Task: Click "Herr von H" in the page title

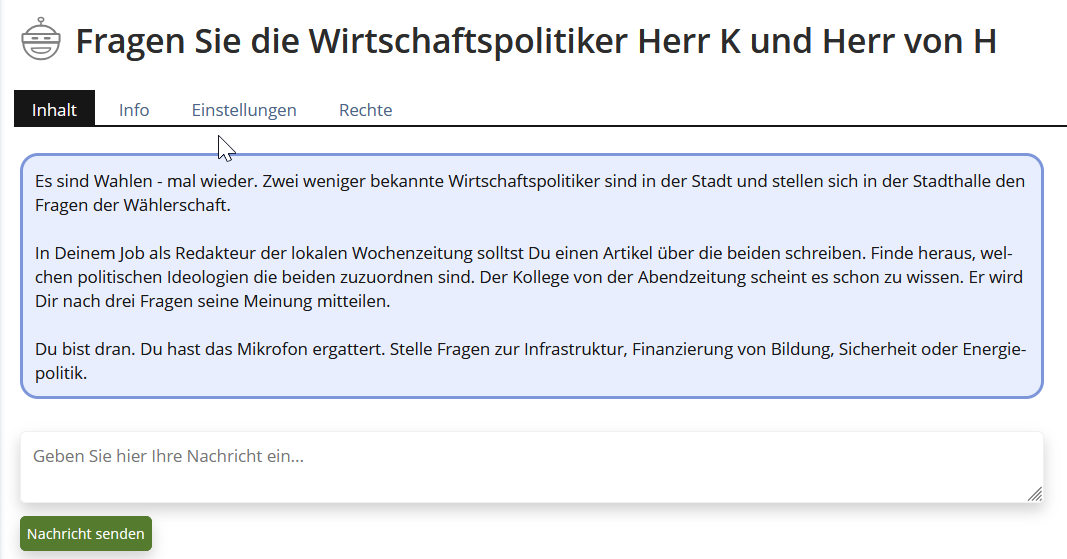Action: [x=909, y=41]
